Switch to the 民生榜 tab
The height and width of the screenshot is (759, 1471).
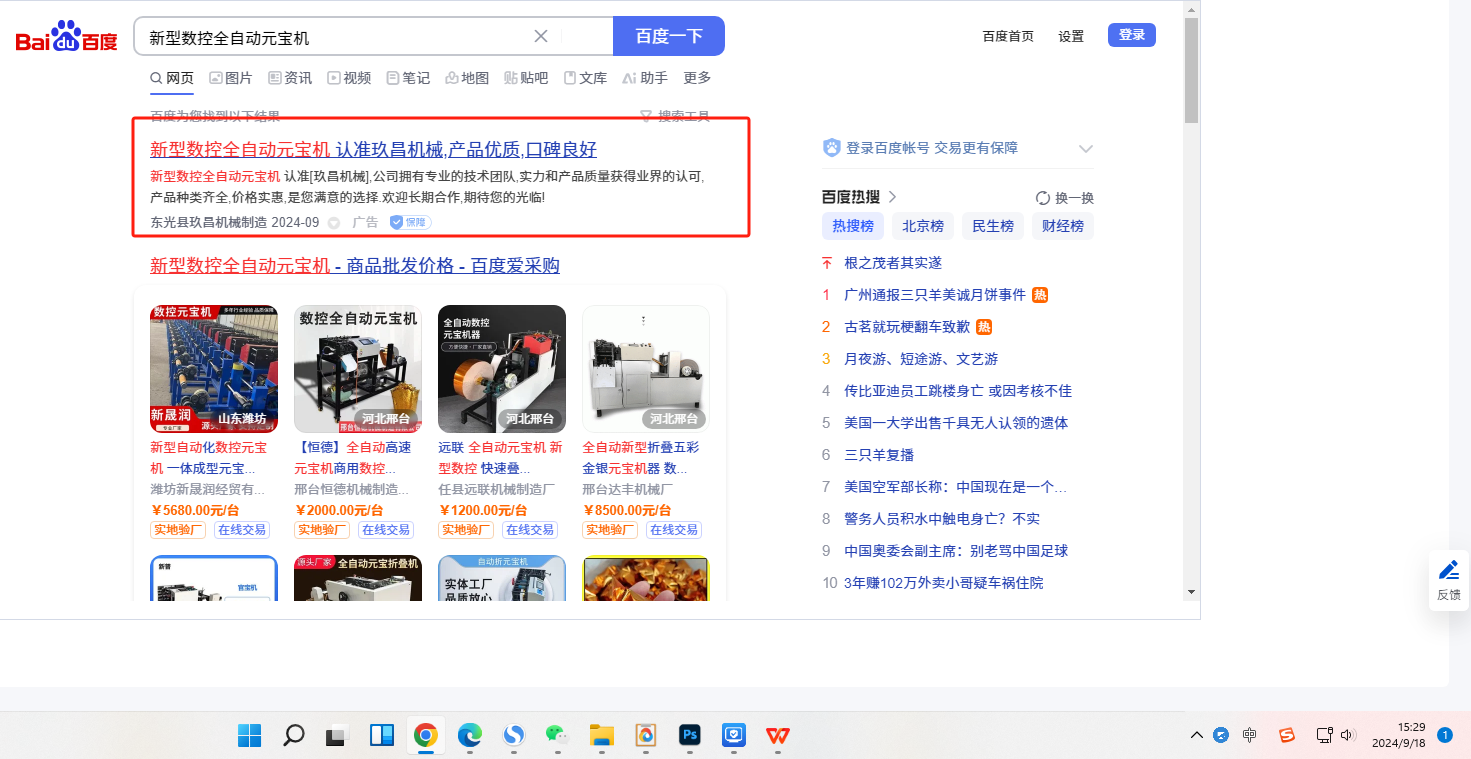(x=993, y=226)
